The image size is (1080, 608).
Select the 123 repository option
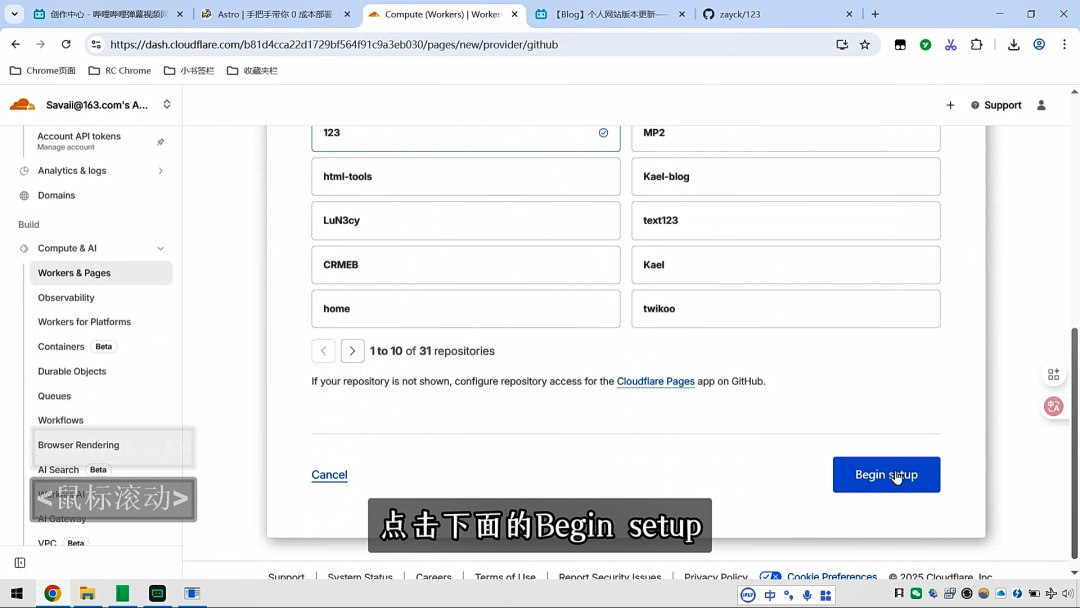click(x=465, y=133)
